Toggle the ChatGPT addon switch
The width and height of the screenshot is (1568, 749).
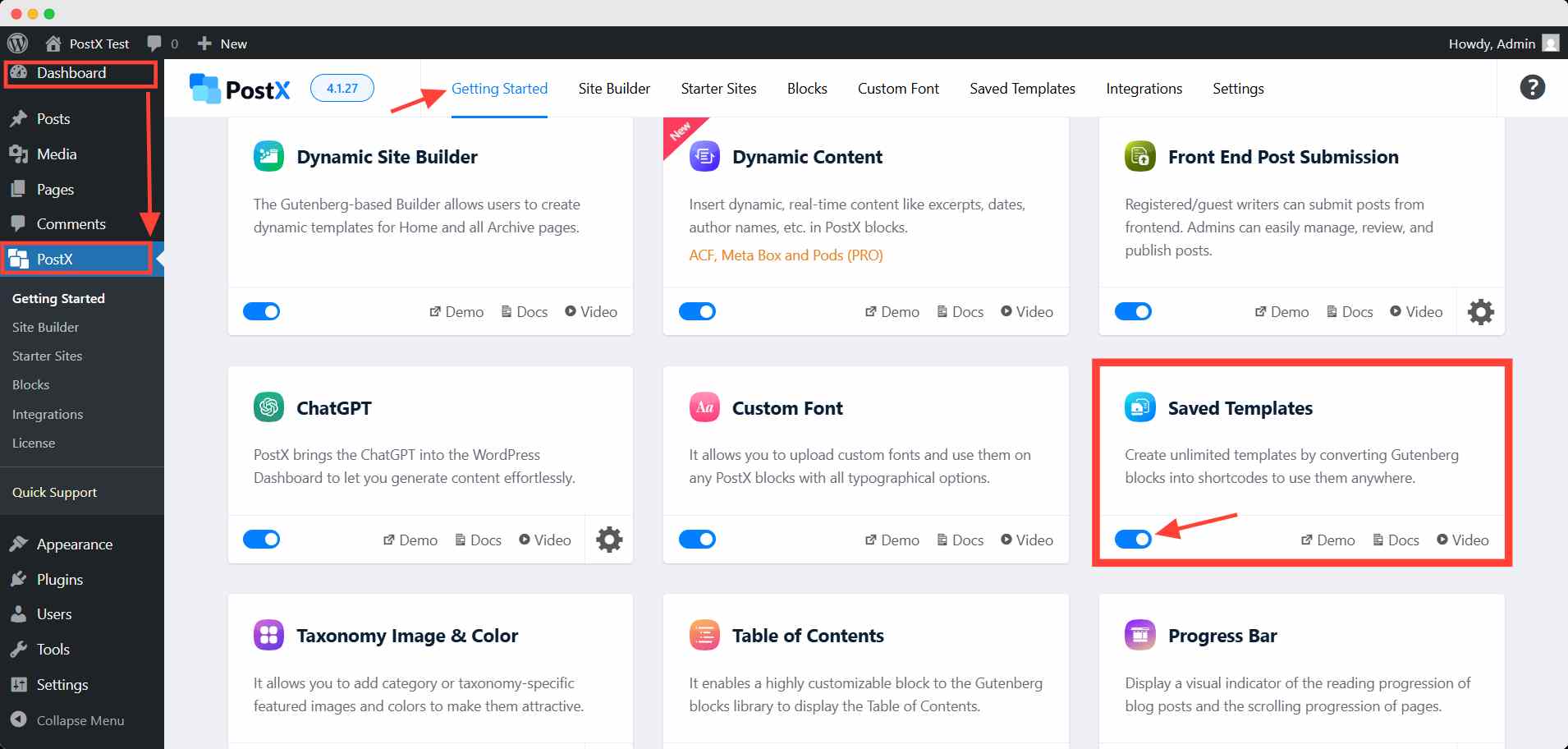tap(261, 540)
